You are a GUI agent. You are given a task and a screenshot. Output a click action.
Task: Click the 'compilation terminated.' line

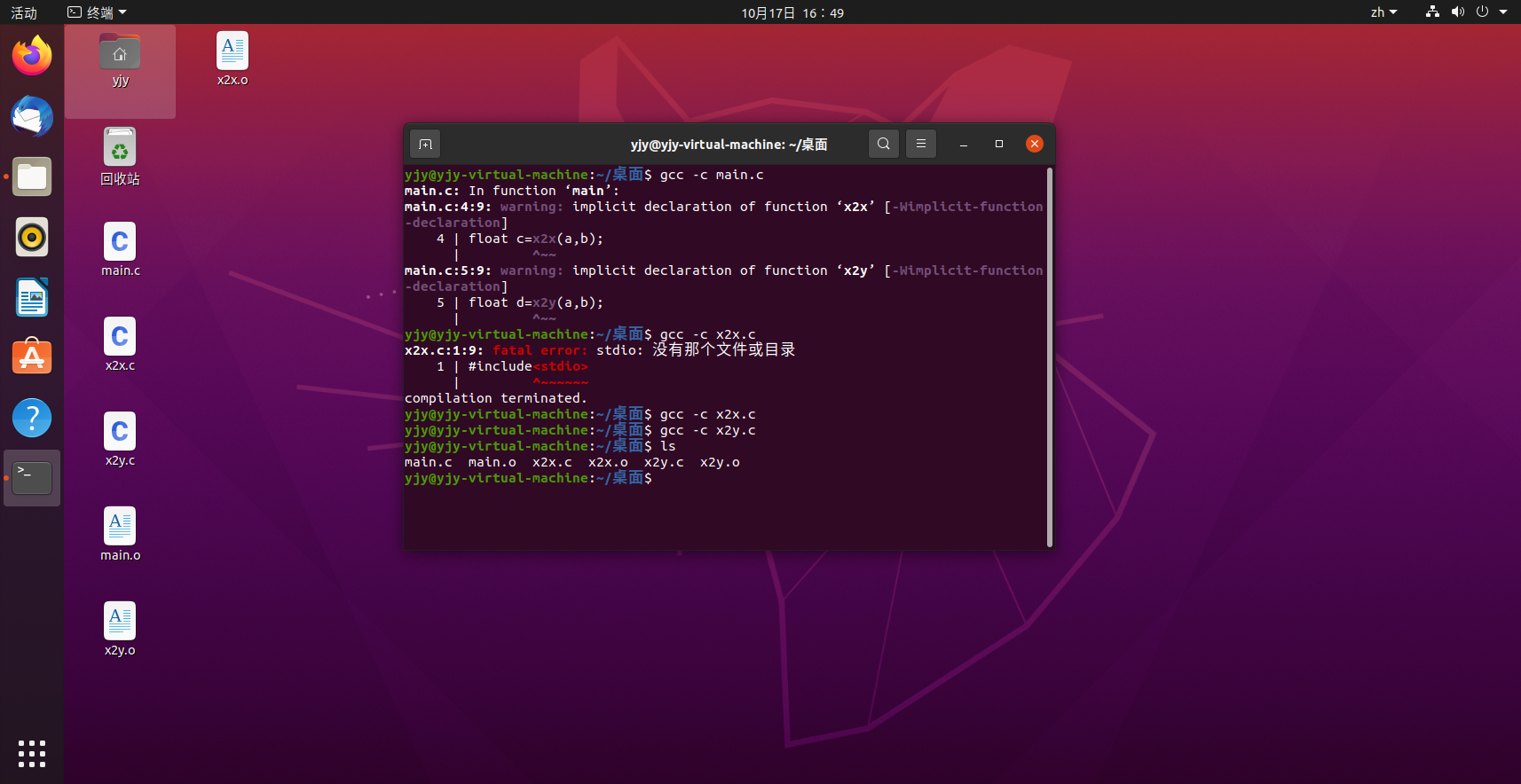click(x=495, y=398)
